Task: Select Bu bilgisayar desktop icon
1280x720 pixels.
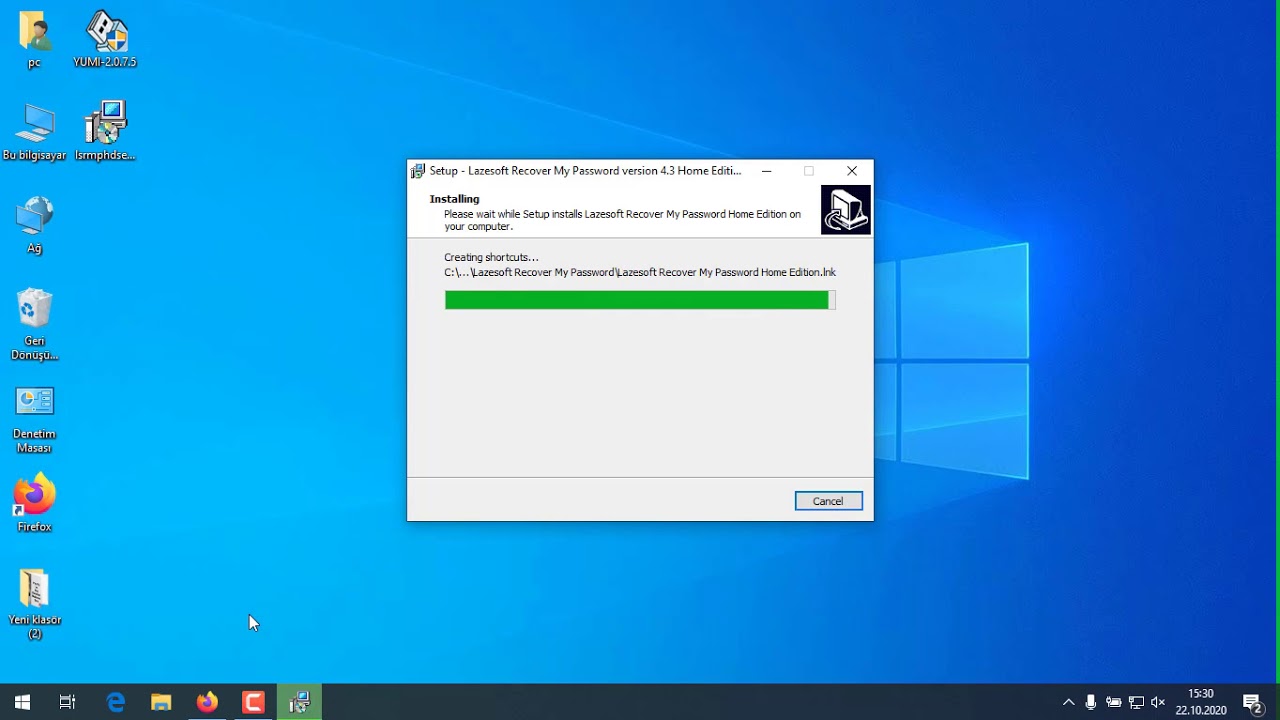Action: [x=34, y=132]
